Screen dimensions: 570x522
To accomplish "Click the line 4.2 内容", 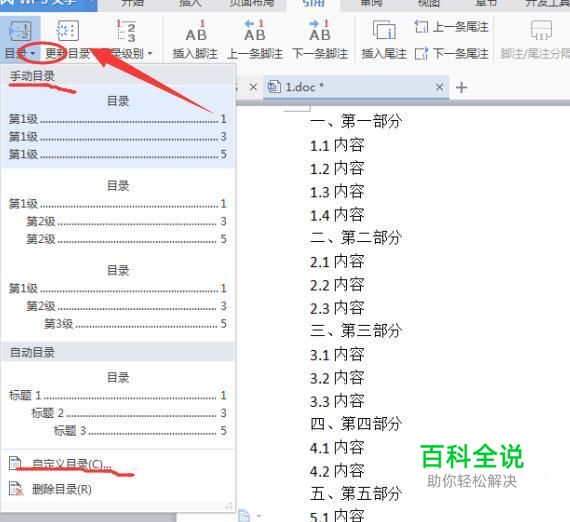I will (337, 471).
